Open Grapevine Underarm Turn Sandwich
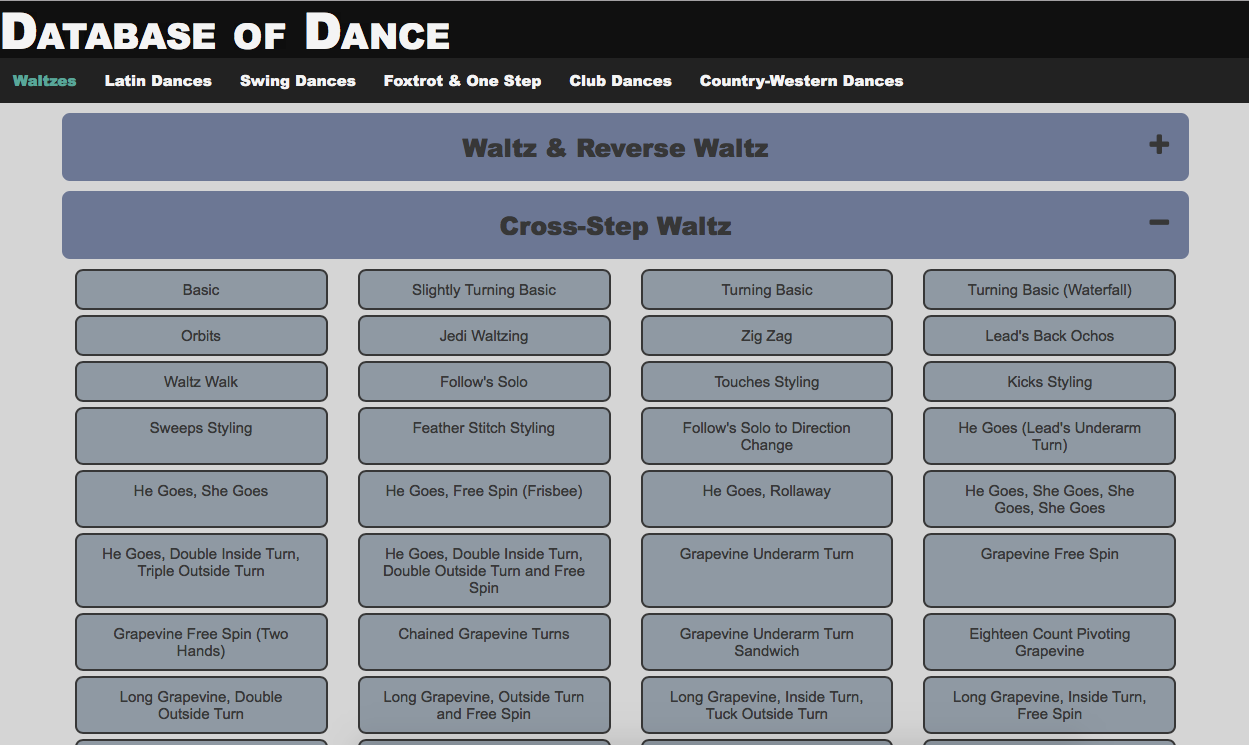1249x745 pixels. 766,642
